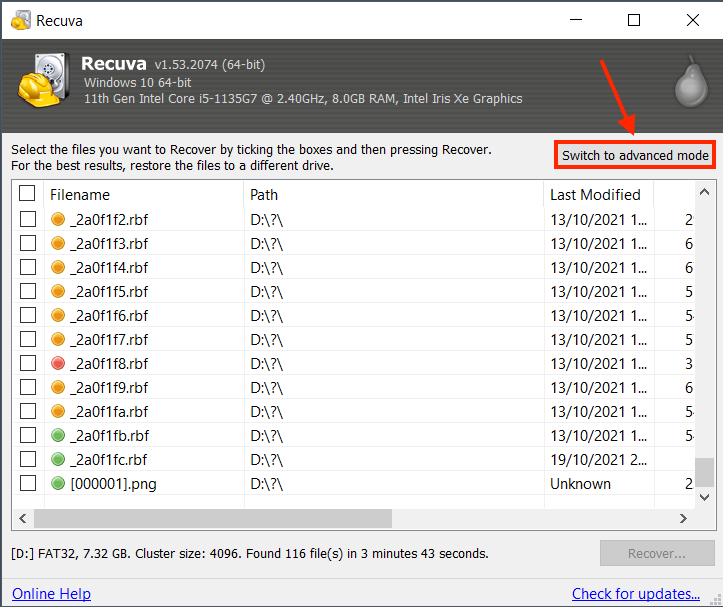Image resolution: width=723 pixels, height=607 pixels.
Task: Select the file name _2a0f1f8.rbf
Action: pyautogui.click(x=109, y=363)
